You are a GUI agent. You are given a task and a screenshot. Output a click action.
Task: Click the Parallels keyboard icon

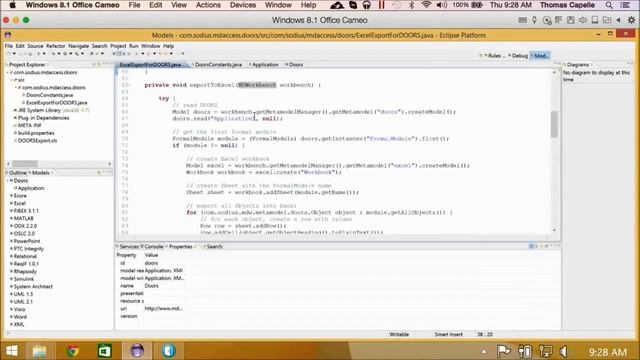(522, 20)
